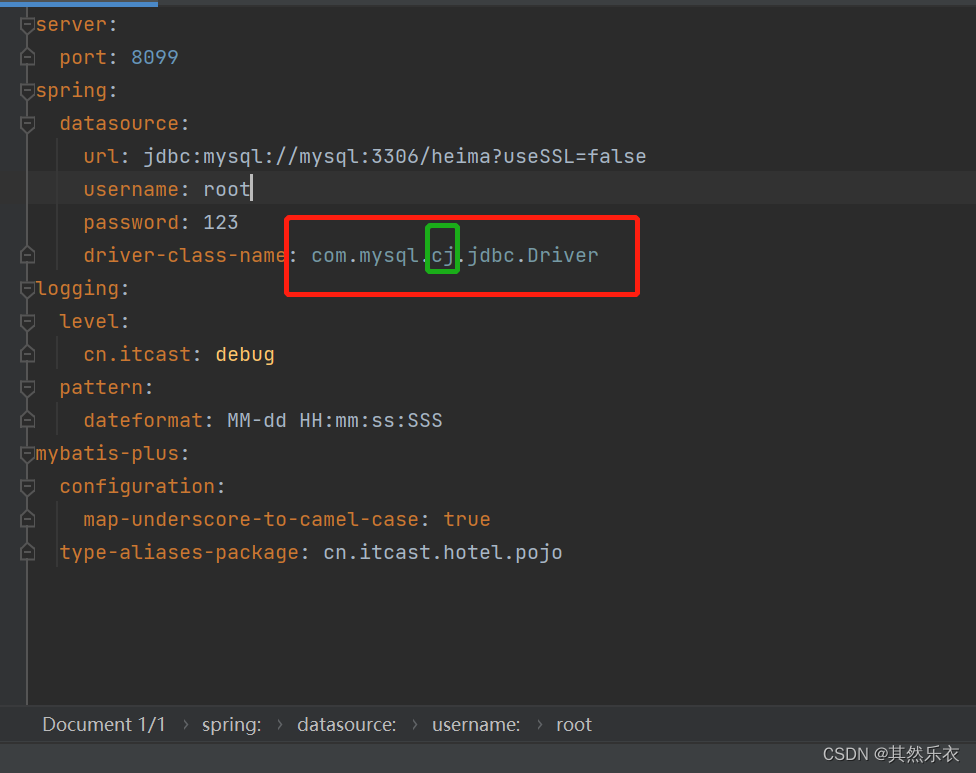
Task: Click the root breadcrumb entry
Action: [574, 724]
